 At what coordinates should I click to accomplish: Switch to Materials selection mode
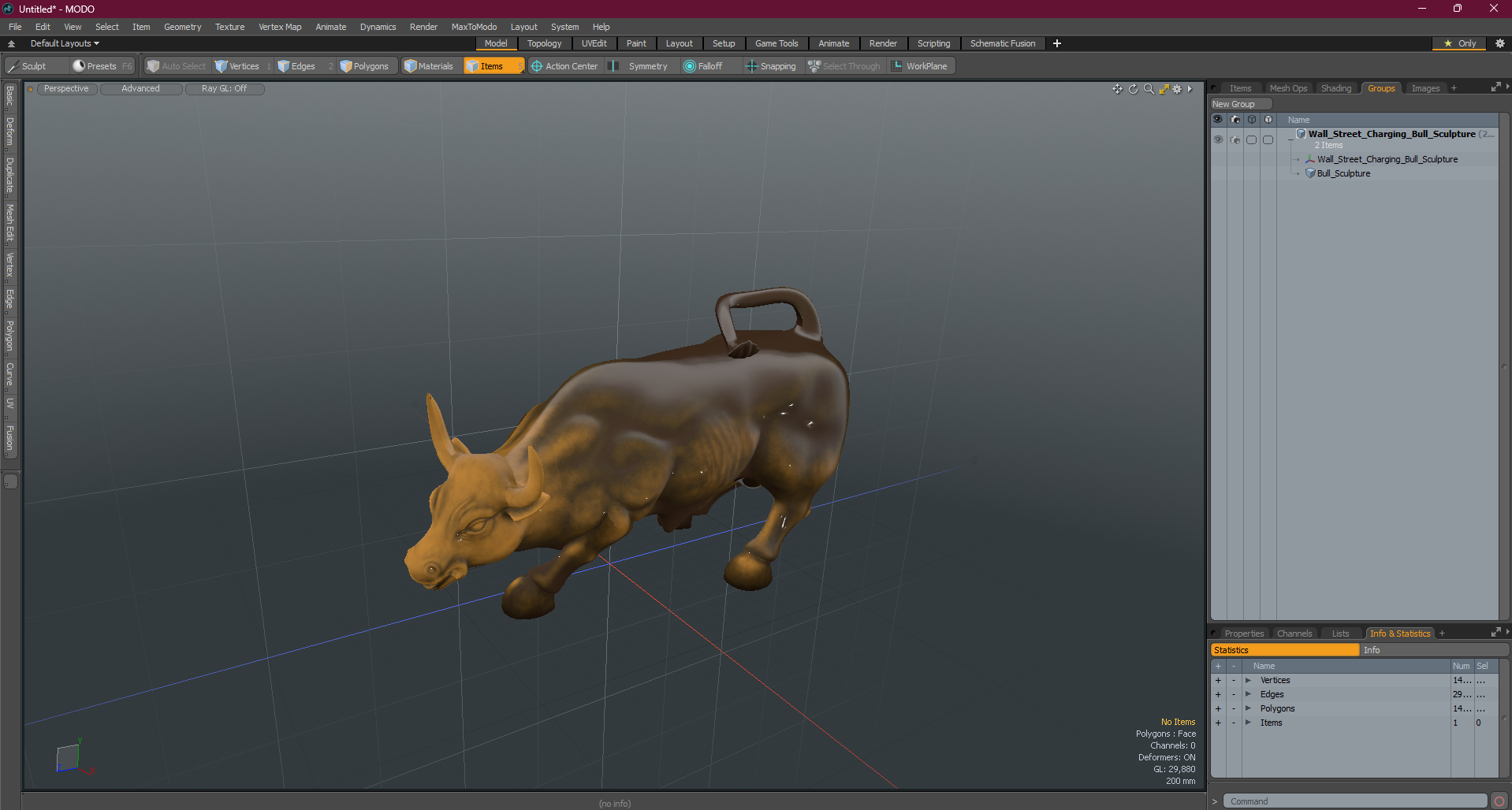[x=430, y=66]
